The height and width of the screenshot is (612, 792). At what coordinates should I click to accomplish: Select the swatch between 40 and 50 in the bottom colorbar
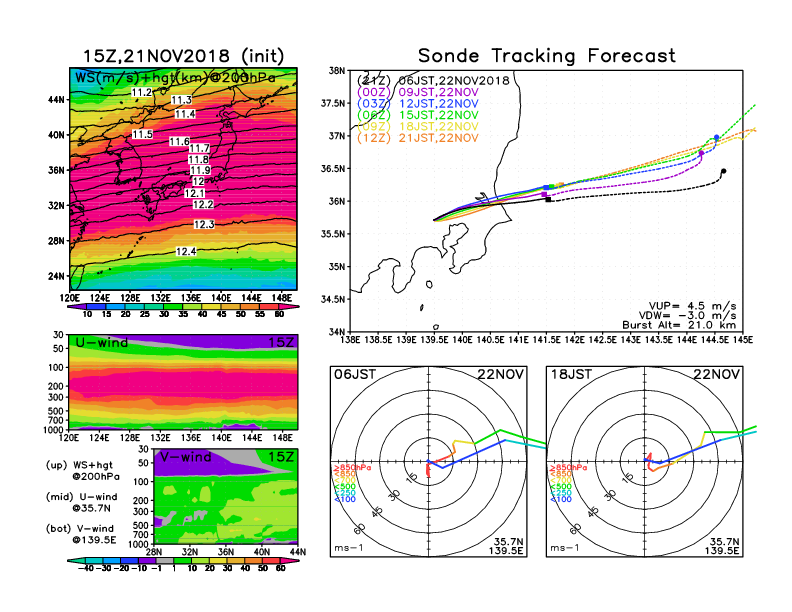coord(254,560)
